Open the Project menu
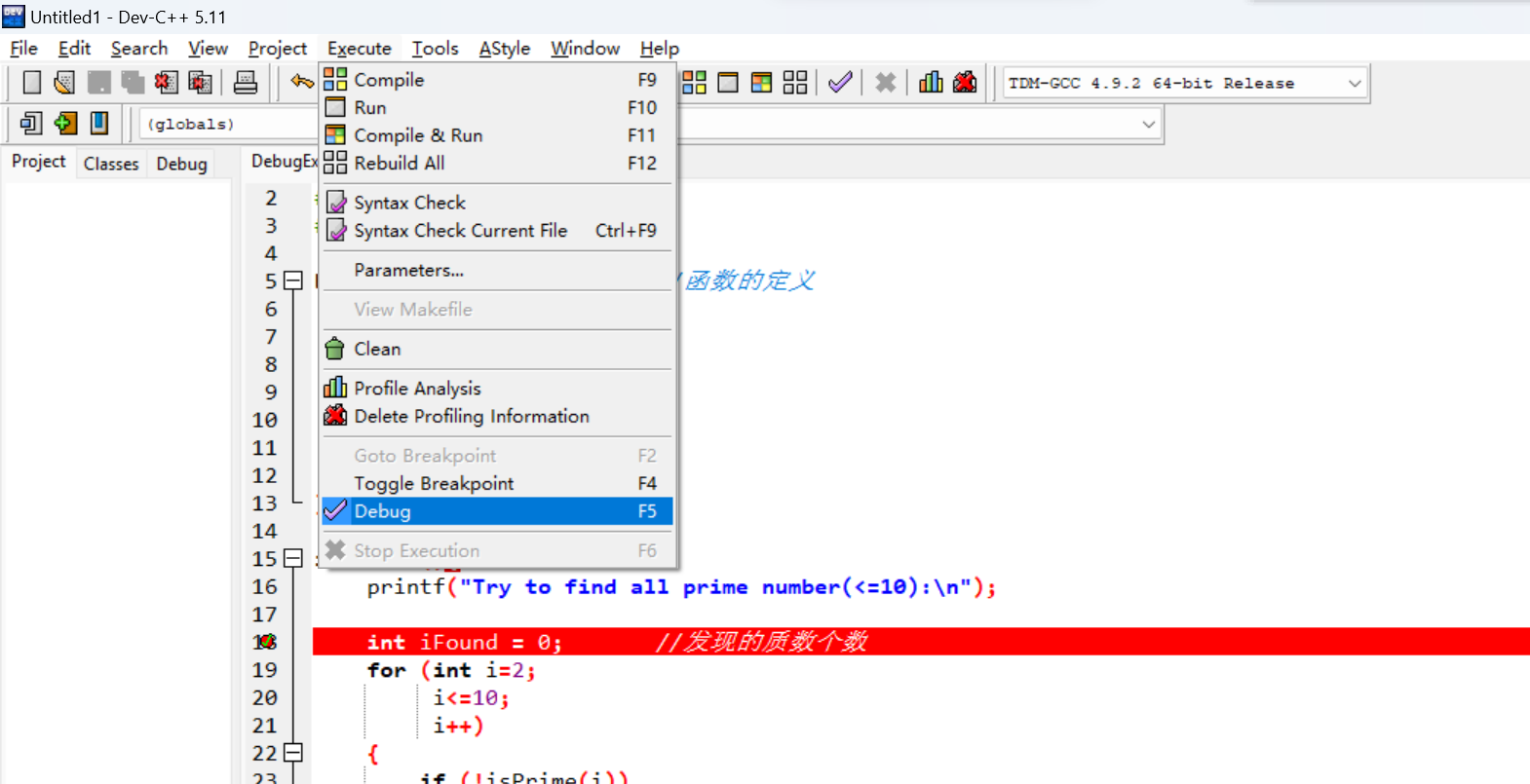1530x784 pixels. (277, 48)
